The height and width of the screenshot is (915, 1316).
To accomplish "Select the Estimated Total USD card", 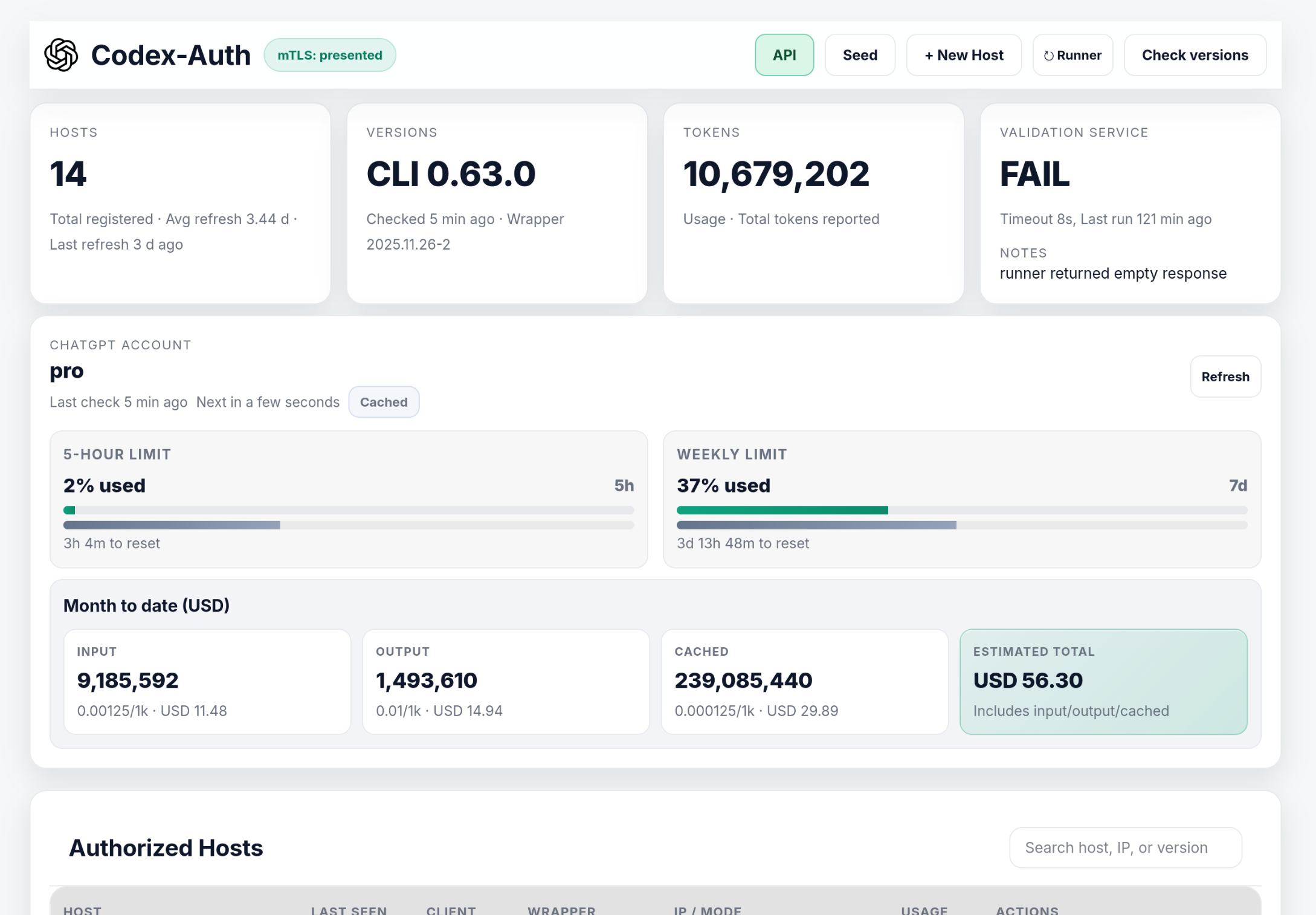I will [1103, 681].
